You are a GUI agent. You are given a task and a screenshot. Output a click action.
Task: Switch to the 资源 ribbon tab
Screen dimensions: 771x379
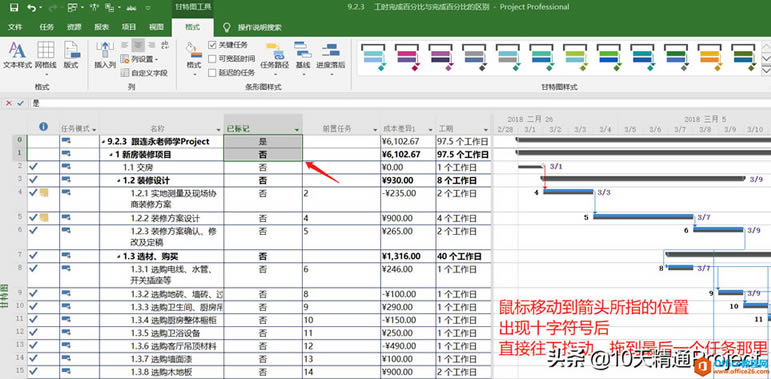pyautogui.click(x=74, y=28)
